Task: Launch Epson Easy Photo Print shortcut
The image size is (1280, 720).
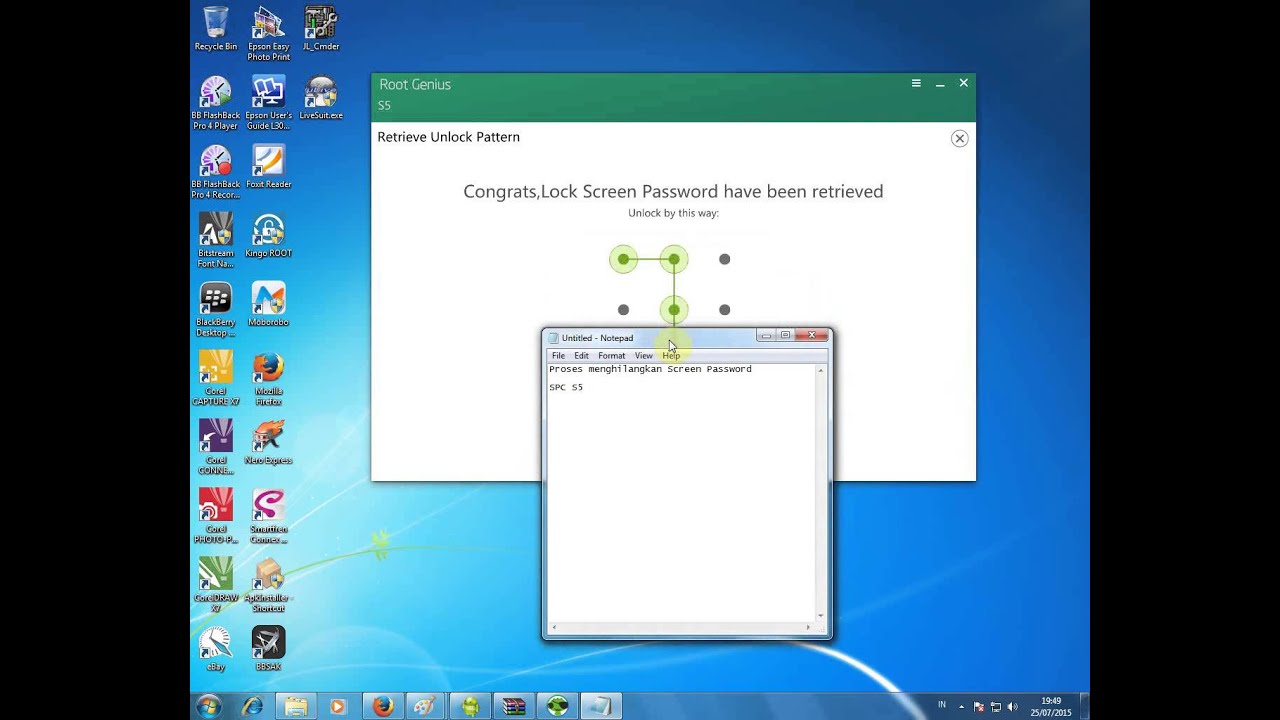Action: [268, 34]
